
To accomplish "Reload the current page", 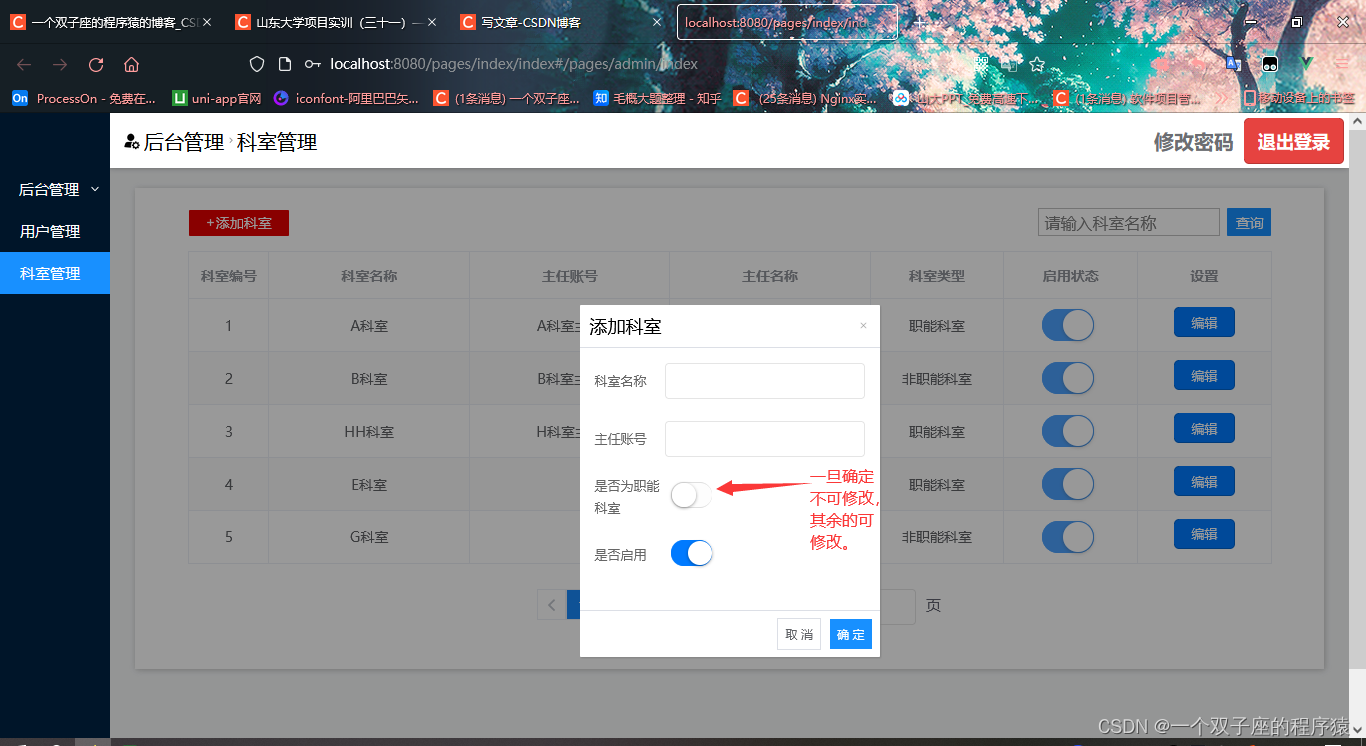I will (x=96, y=64).
